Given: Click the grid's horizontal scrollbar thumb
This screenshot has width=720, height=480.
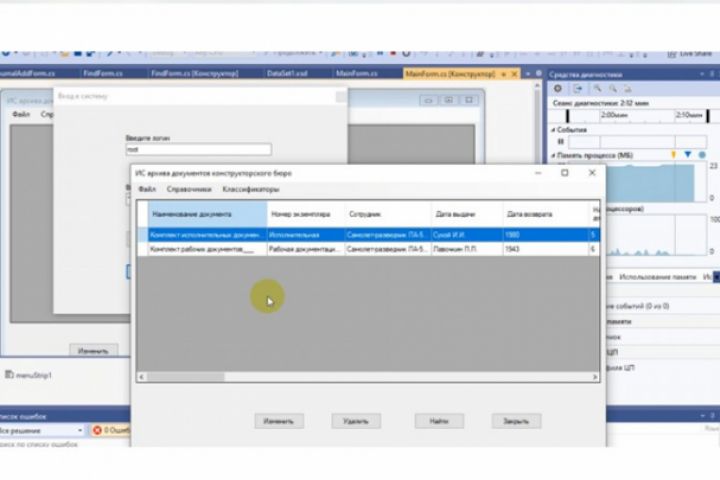Looking at the screenshot, I should tap(186, 377).
